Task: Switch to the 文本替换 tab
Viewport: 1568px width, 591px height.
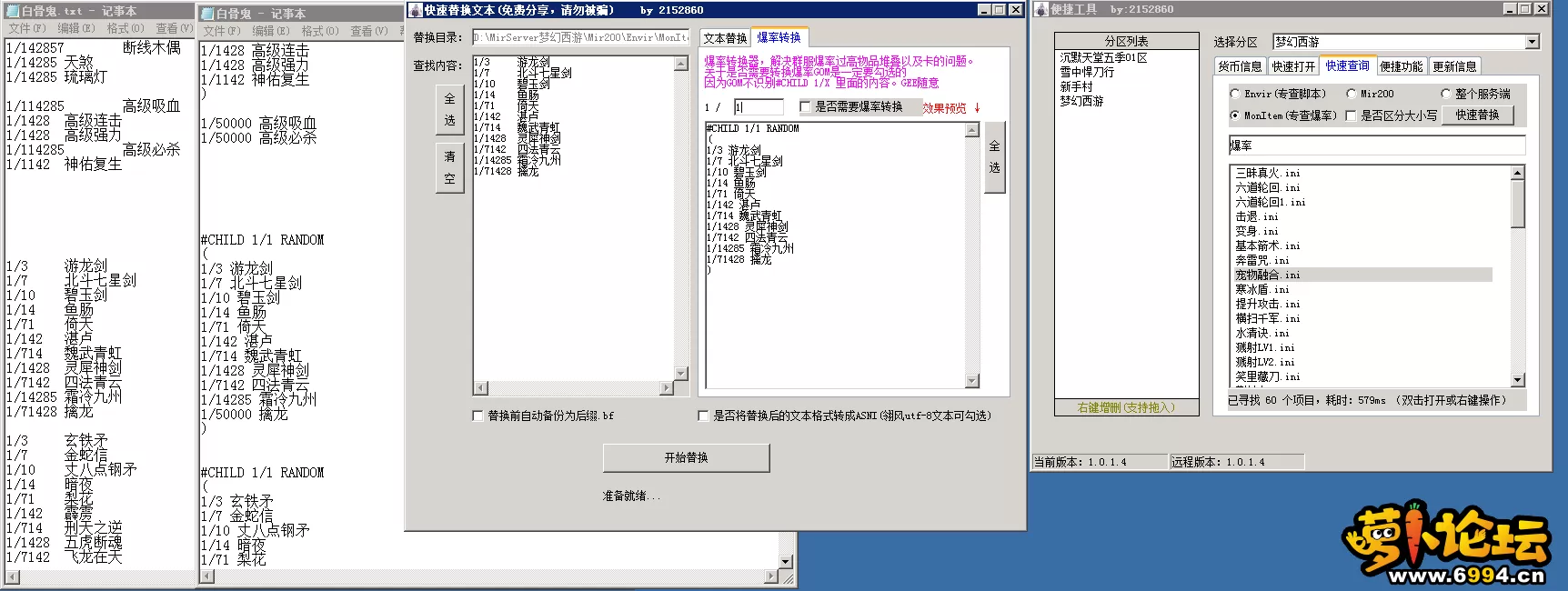Action: click(x=725, y=38)
